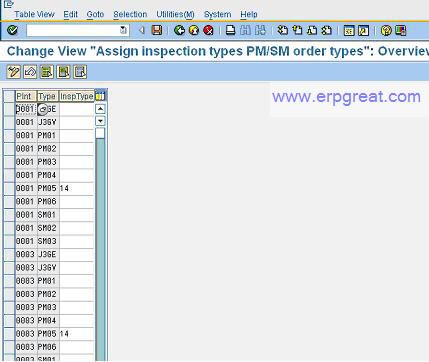Click Type cell 'SM01' in plant 0001 row

coord(48,215)
